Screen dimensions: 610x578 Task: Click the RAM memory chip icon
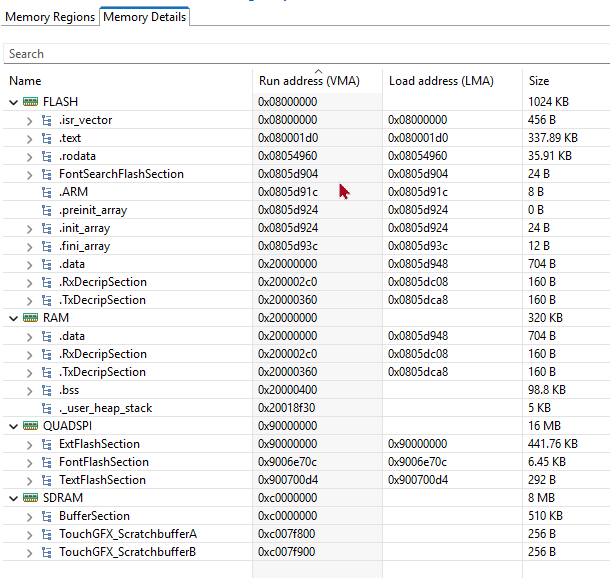tap(30, 318)
